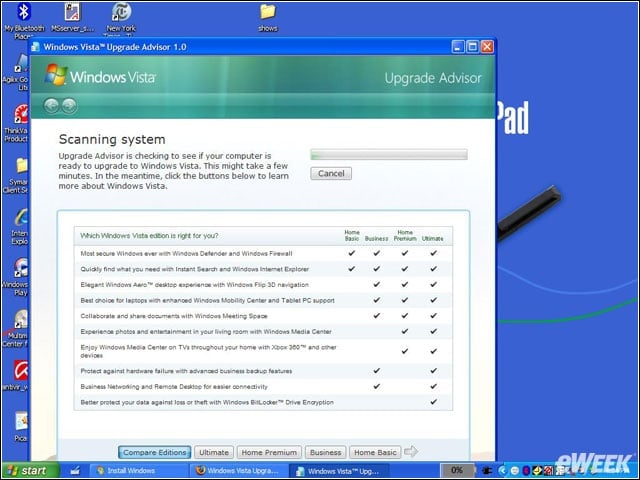Click the 'Quickly find what you need' row text

pos(195,269)
